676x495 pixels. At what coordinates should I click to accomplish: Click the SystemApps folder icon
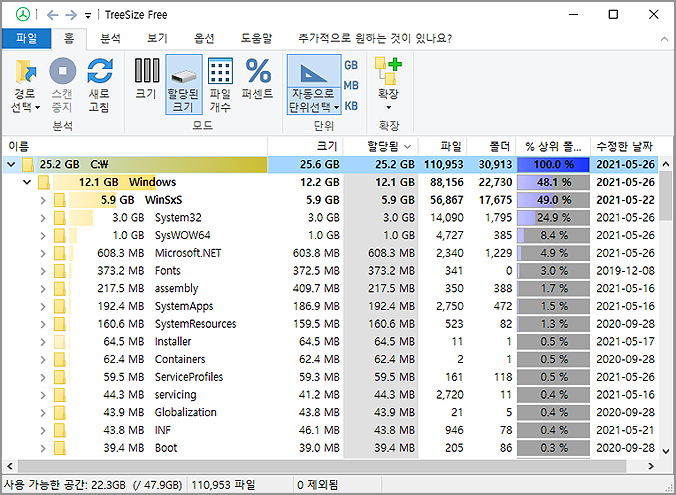tap(59, 306)
